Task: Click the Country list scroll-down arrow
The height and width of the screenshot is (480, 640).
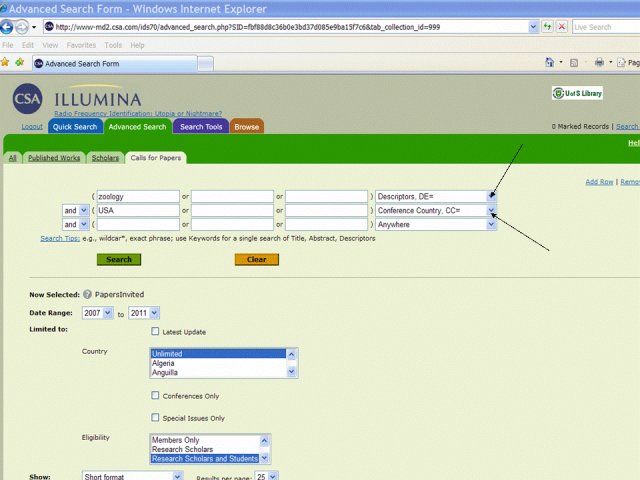Action: coord(291,371)
